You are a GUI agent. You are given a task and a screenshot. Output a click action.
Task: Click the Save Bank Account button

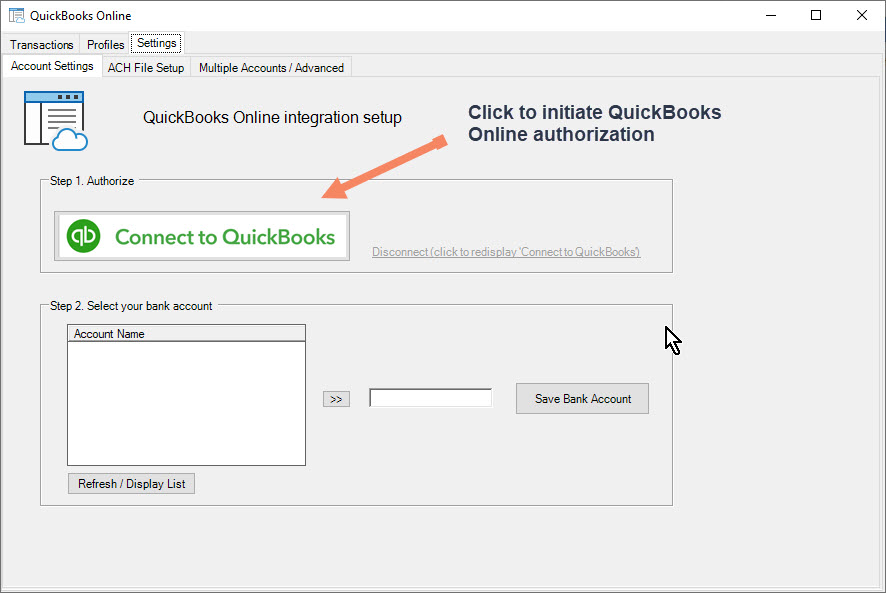[583, 399]
